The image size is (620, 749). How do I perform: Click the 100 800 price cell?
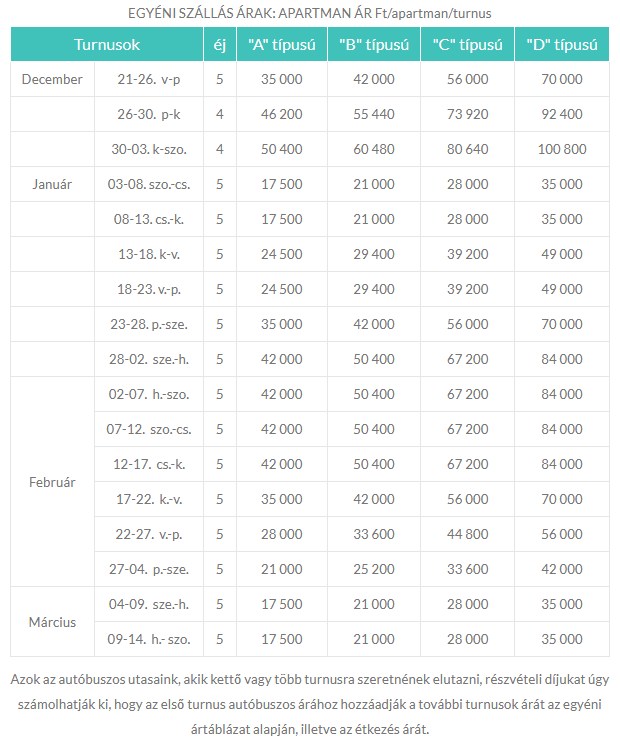coord(561,150)
